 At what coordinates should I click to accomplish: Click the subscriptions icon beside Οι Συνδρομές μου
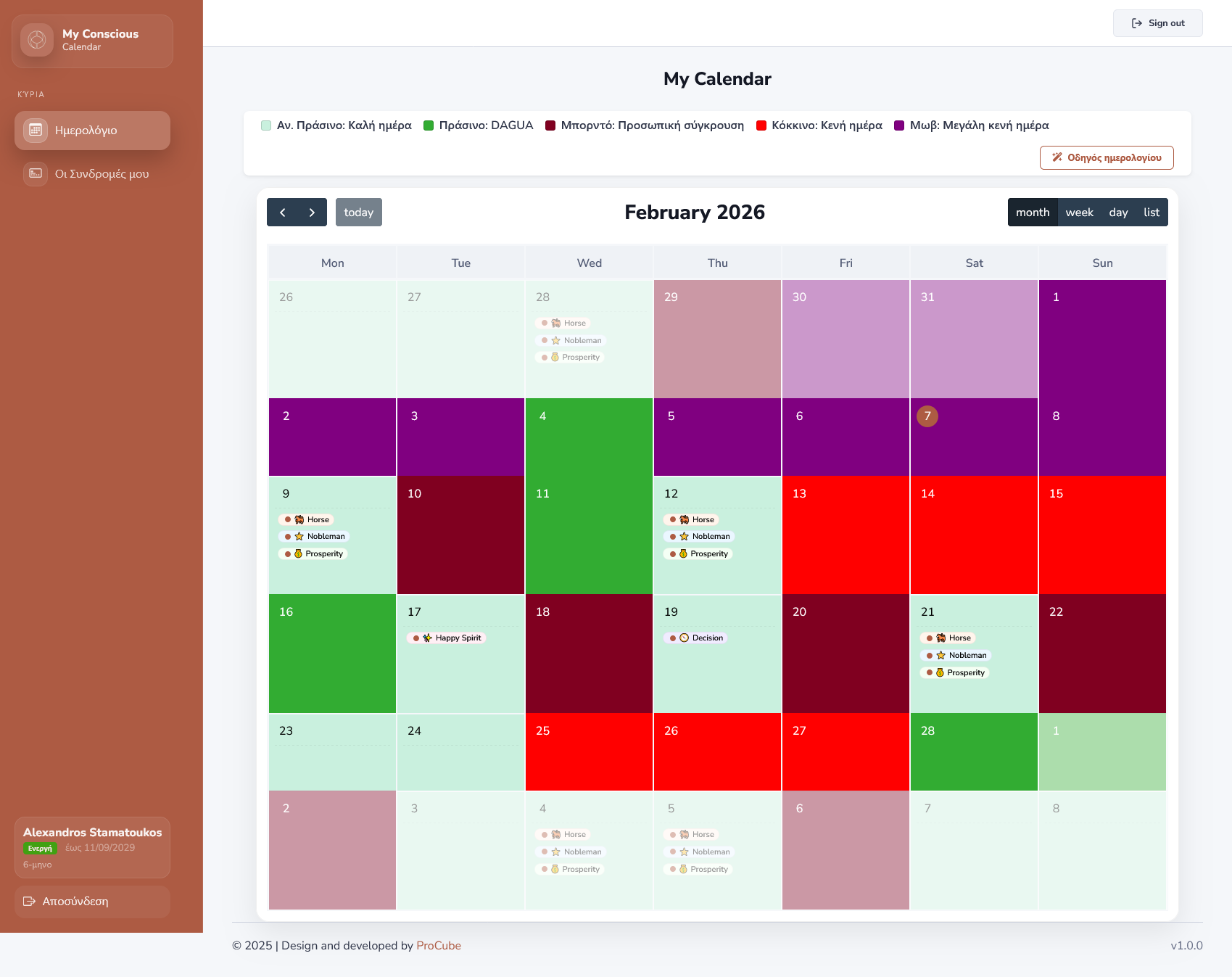[x=36, y=174]
